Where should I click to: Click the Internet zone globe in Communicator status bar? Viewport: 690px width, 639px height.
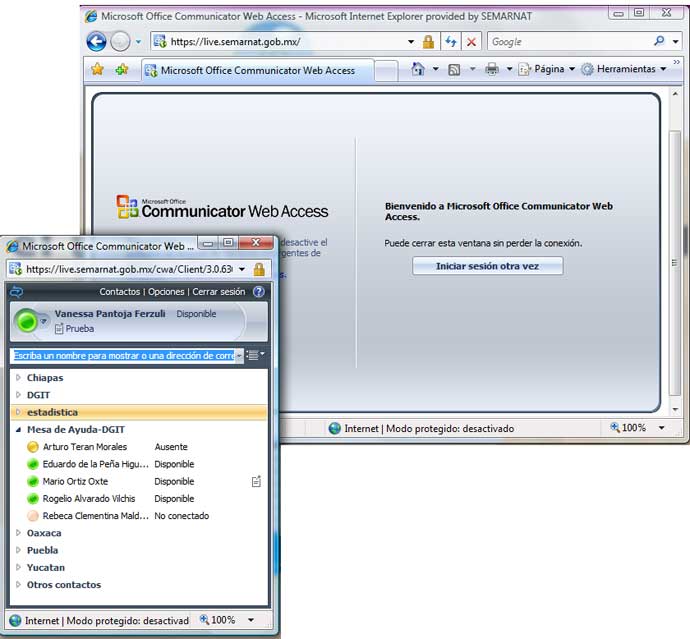point(15,621)
